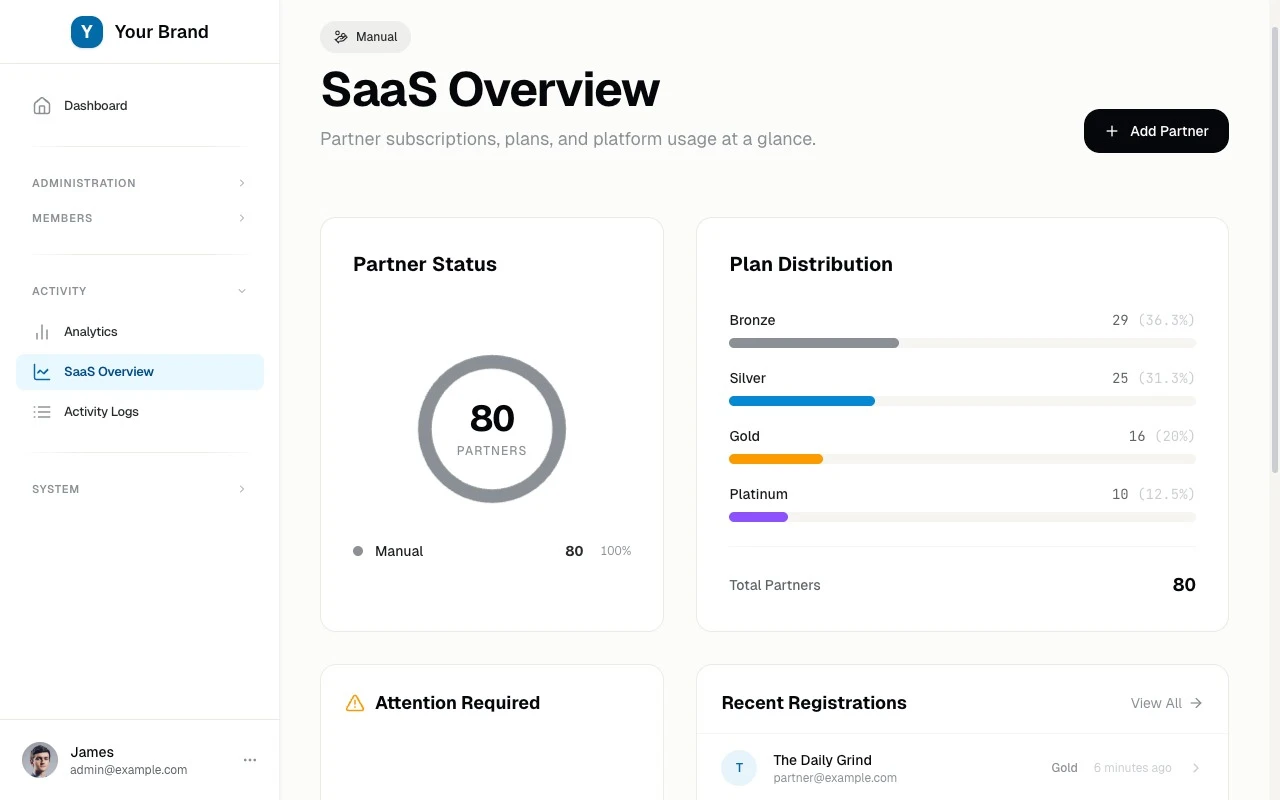Expand the Administration section
The height and width of the screenshot is (800, 1280).
(x=140, y=183)
